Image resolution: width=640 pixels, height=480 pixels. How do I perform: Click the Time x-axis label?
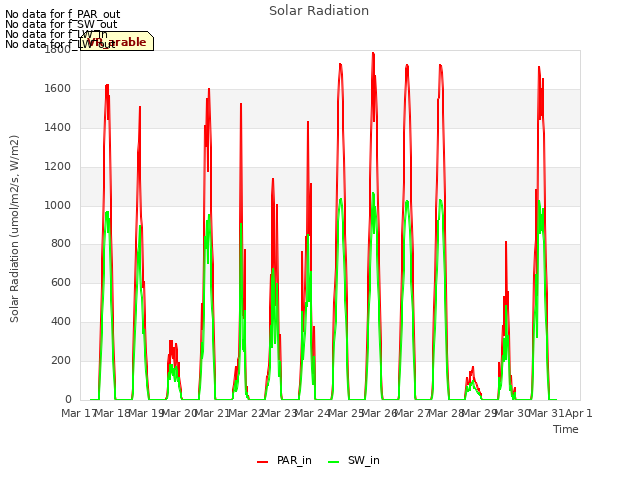(x=566, y=429)
